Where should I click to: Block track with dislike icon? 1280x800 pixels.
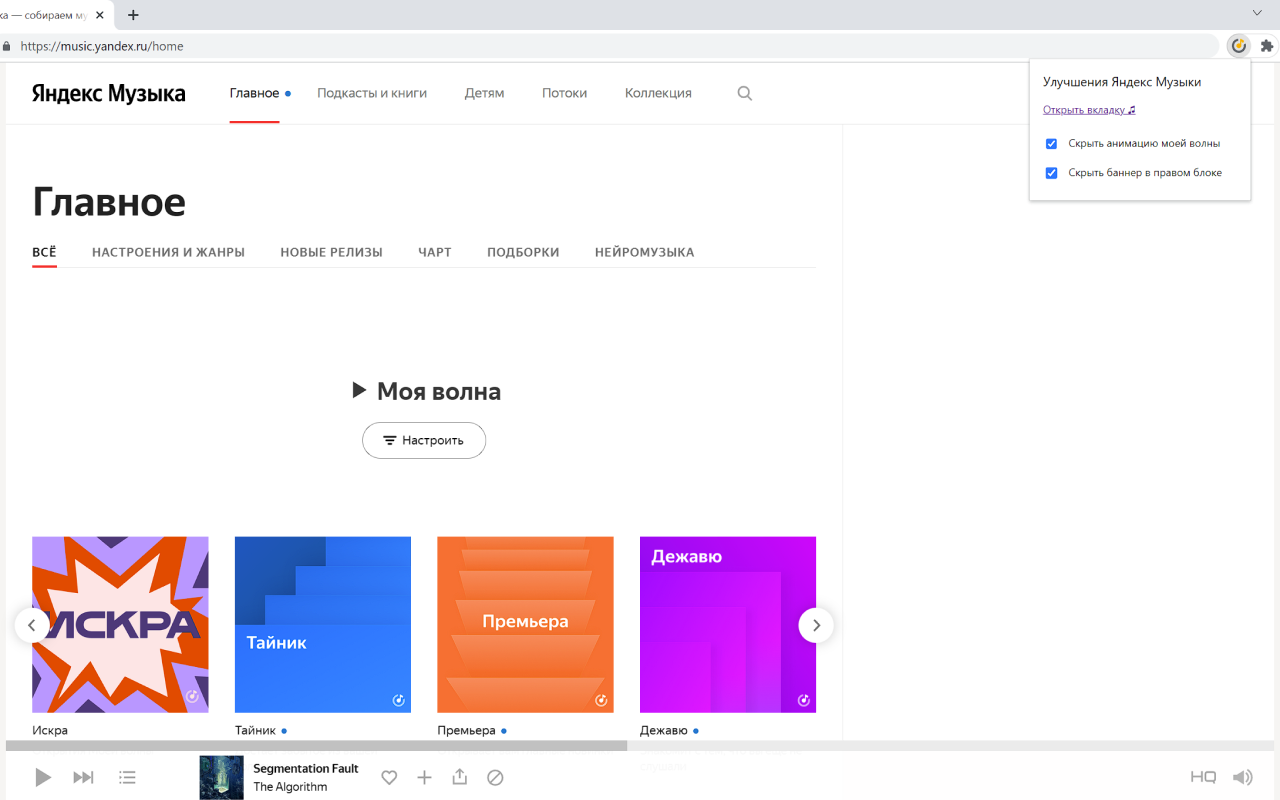point(495,777)
